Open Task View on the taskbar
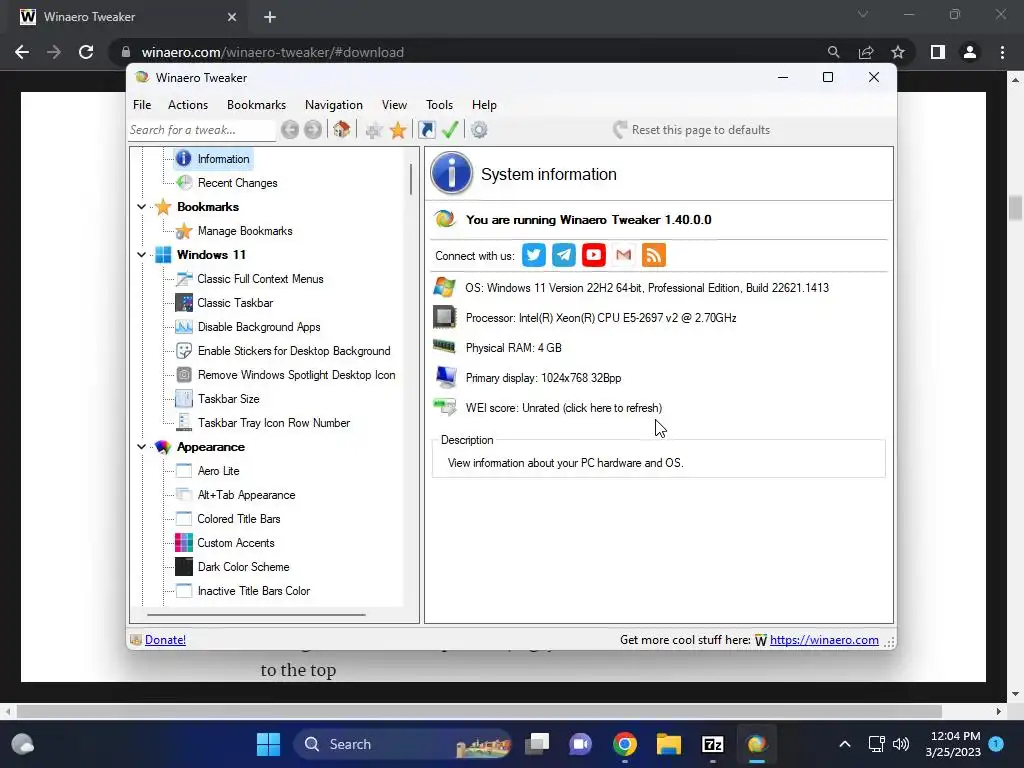The width and height of the screenshot is (1024, 768). [537, 744]
